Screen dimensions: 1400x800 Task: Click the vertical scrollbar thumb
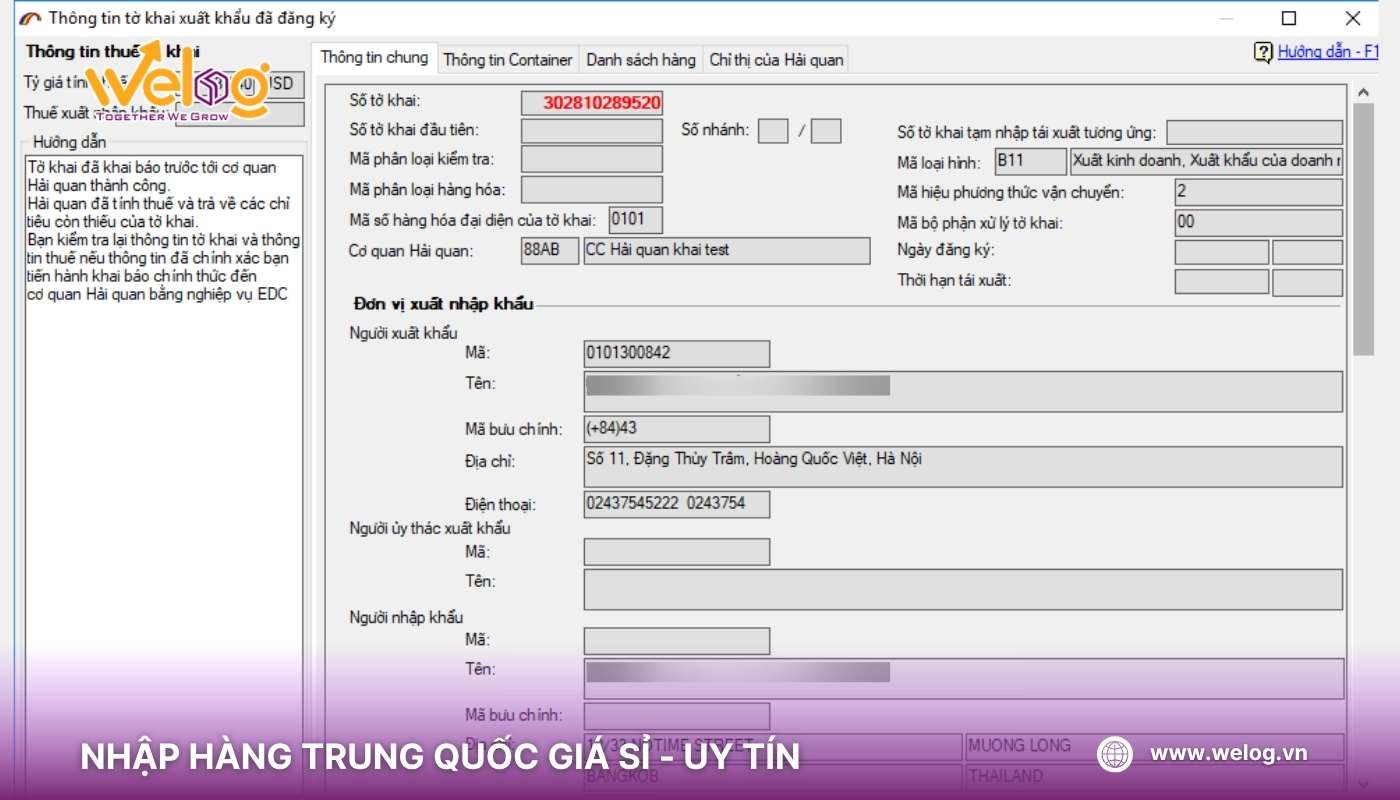[x=1363, y=230]
